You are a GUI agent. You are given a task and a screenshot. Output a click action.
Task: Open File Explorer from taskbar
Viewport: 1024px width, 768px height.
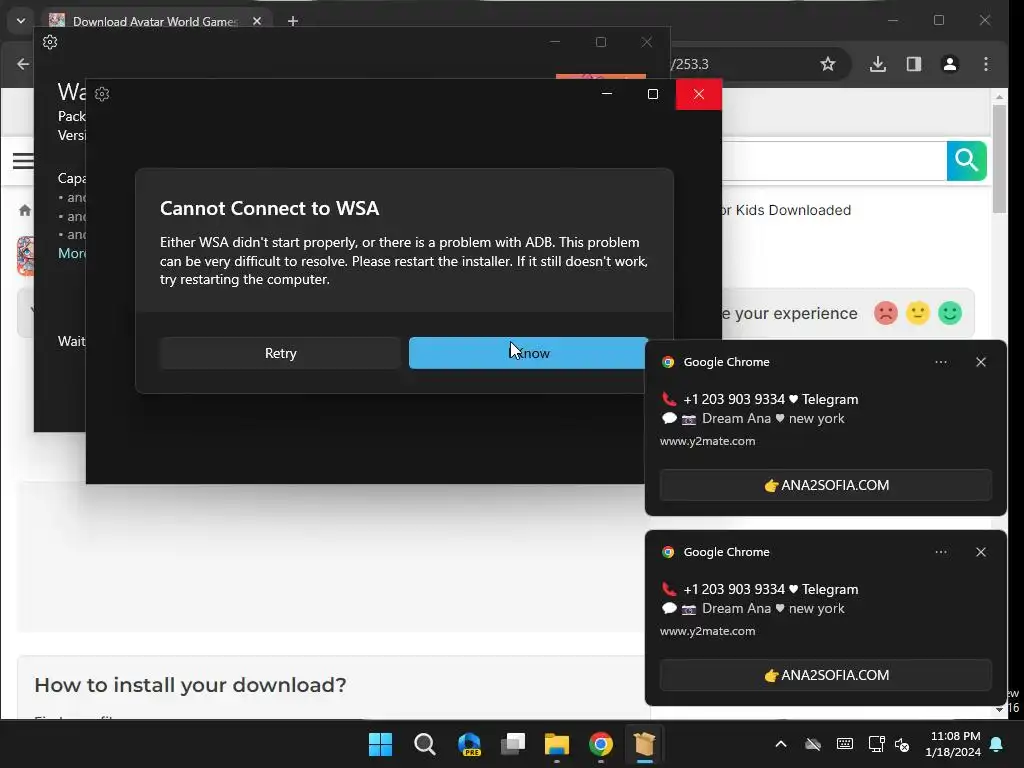click(x=557, y=744)
